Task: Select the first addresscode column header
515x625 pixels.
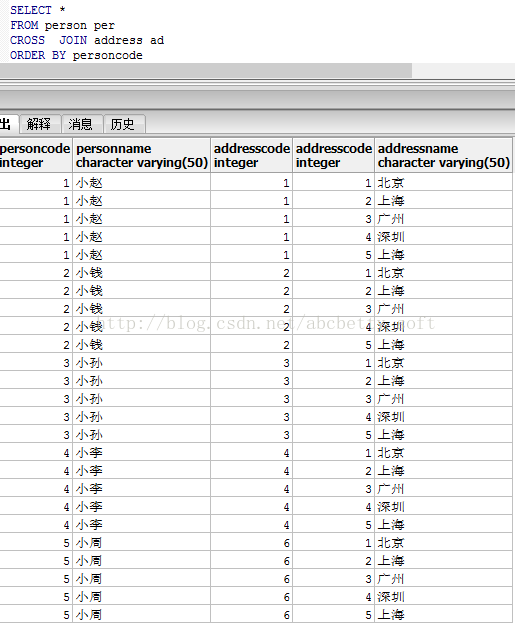Action: click(x=252, y=155)
